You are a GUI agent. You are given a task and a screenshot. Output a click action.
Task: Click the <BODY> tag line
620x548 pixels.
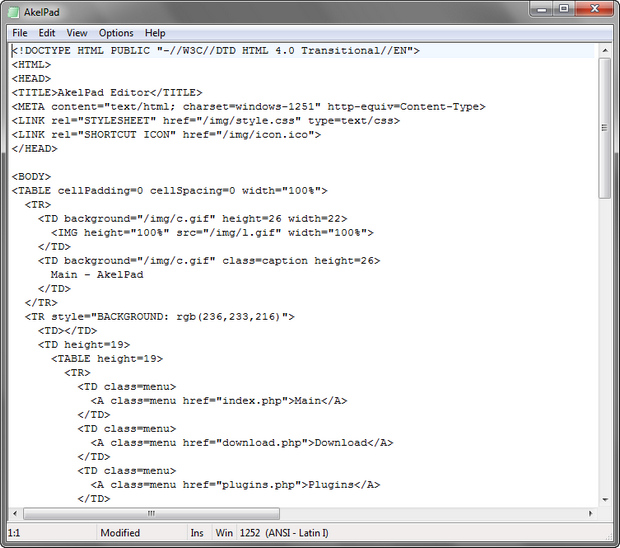31,177
